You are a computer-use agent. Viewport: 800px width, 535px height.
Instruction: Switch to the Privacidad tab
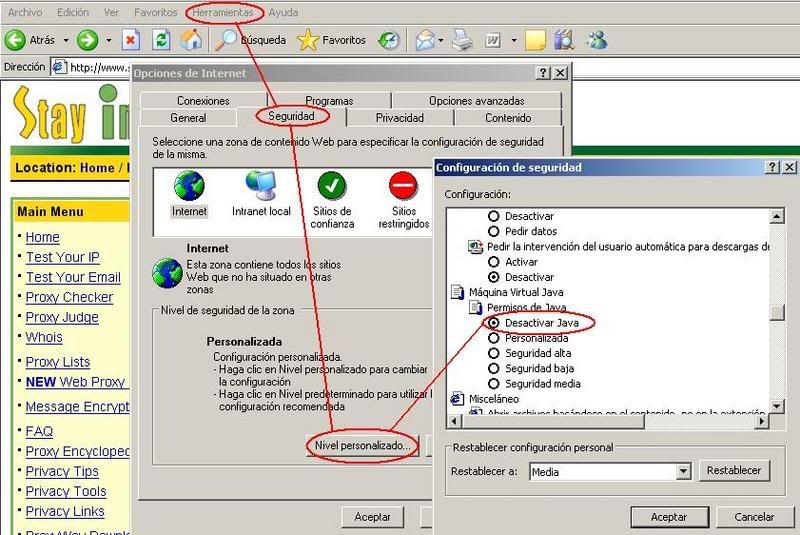tap(399, 118)
